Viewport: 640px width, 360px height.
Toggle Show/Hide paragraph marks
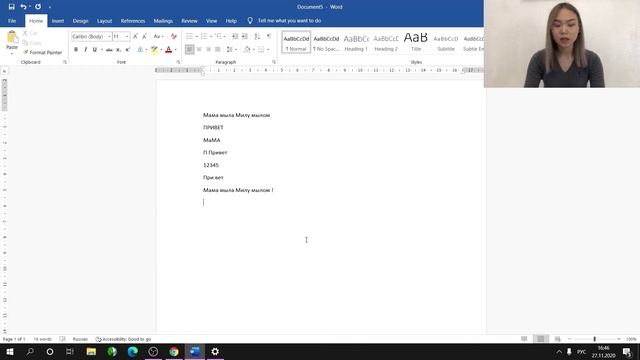[269, 37]
